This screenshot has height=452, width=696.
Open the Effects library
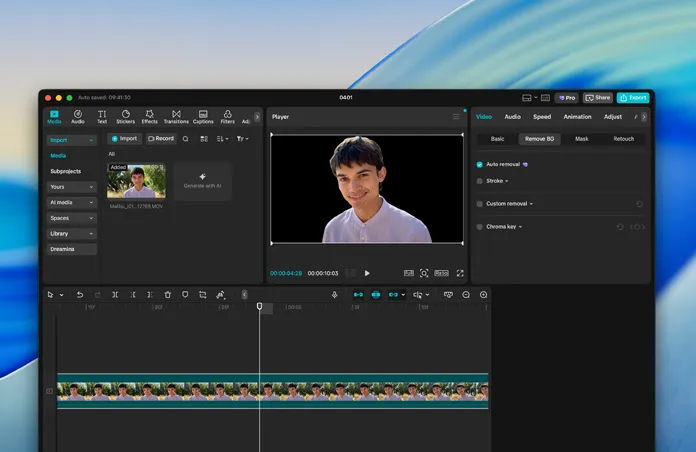click(149, 117)
